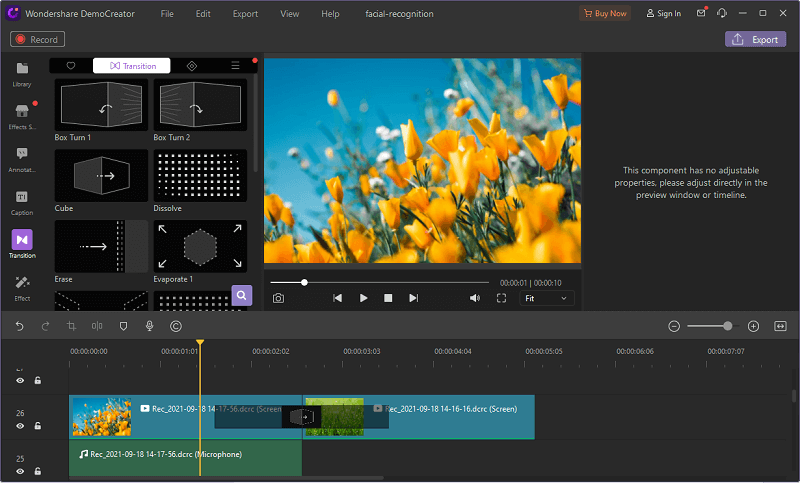The height and width of the screenshot is (483, 800).
Task: Open the Export menu in menu bar
Action: (244, 14)
